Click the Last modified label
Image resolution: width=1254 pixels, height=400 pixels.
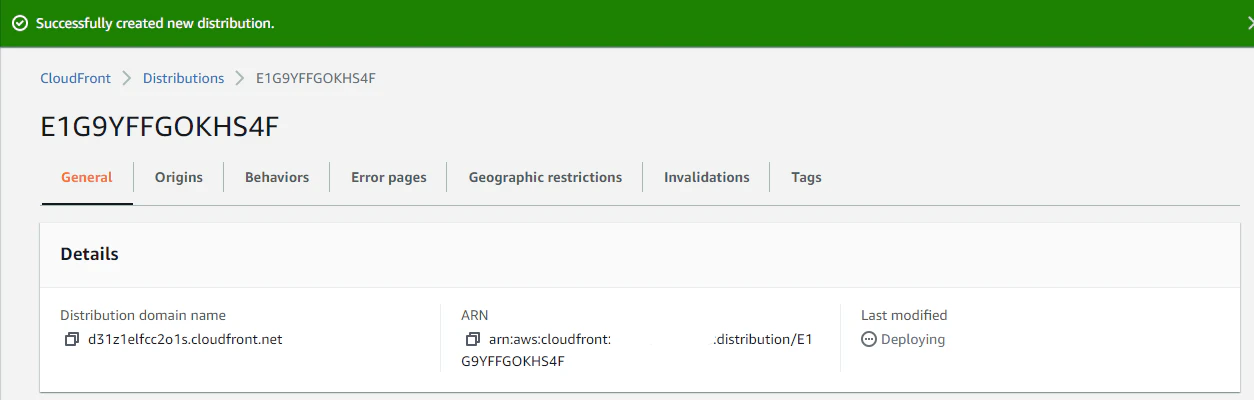coord(904,315)
